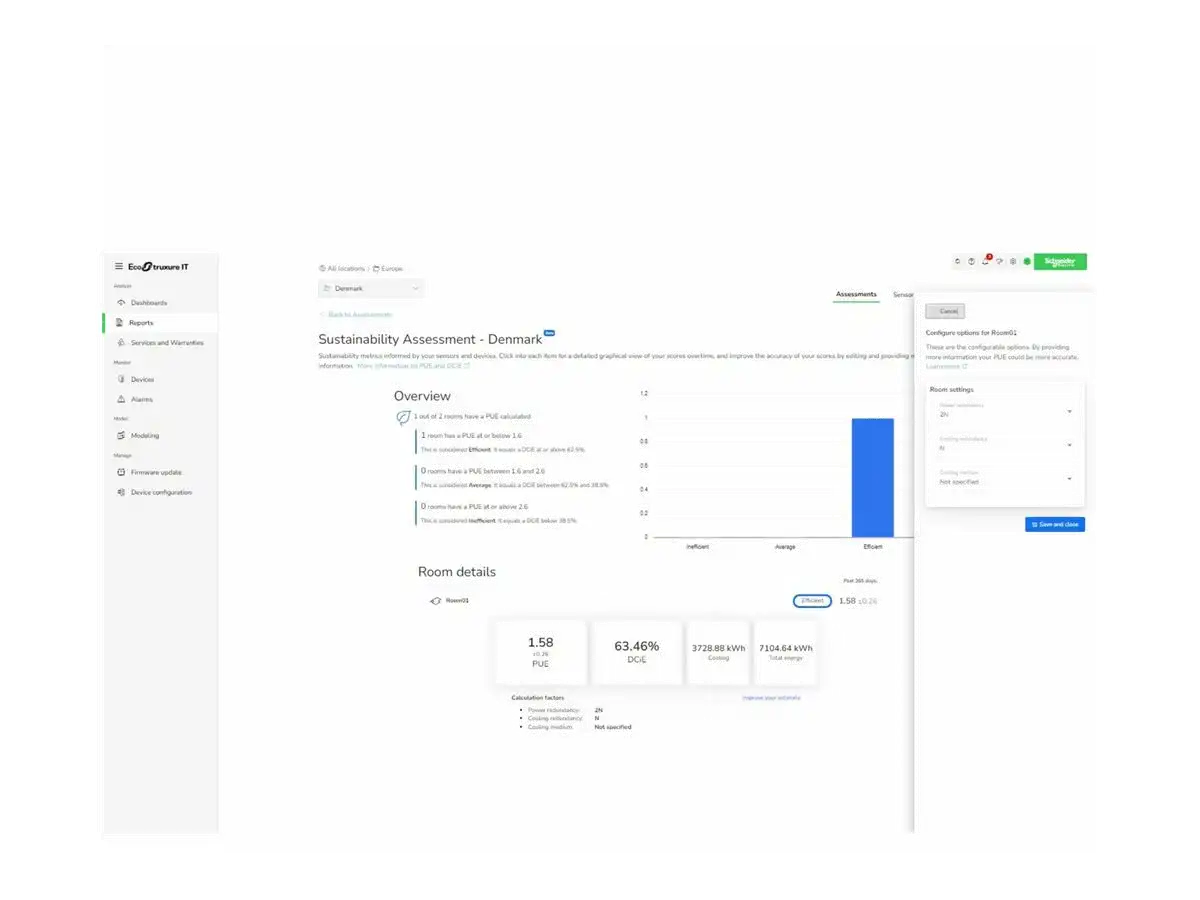Screen dimensions: 1200x900
Task: Select the Alarms sidebar icon
Action: (x=121, y=399)
